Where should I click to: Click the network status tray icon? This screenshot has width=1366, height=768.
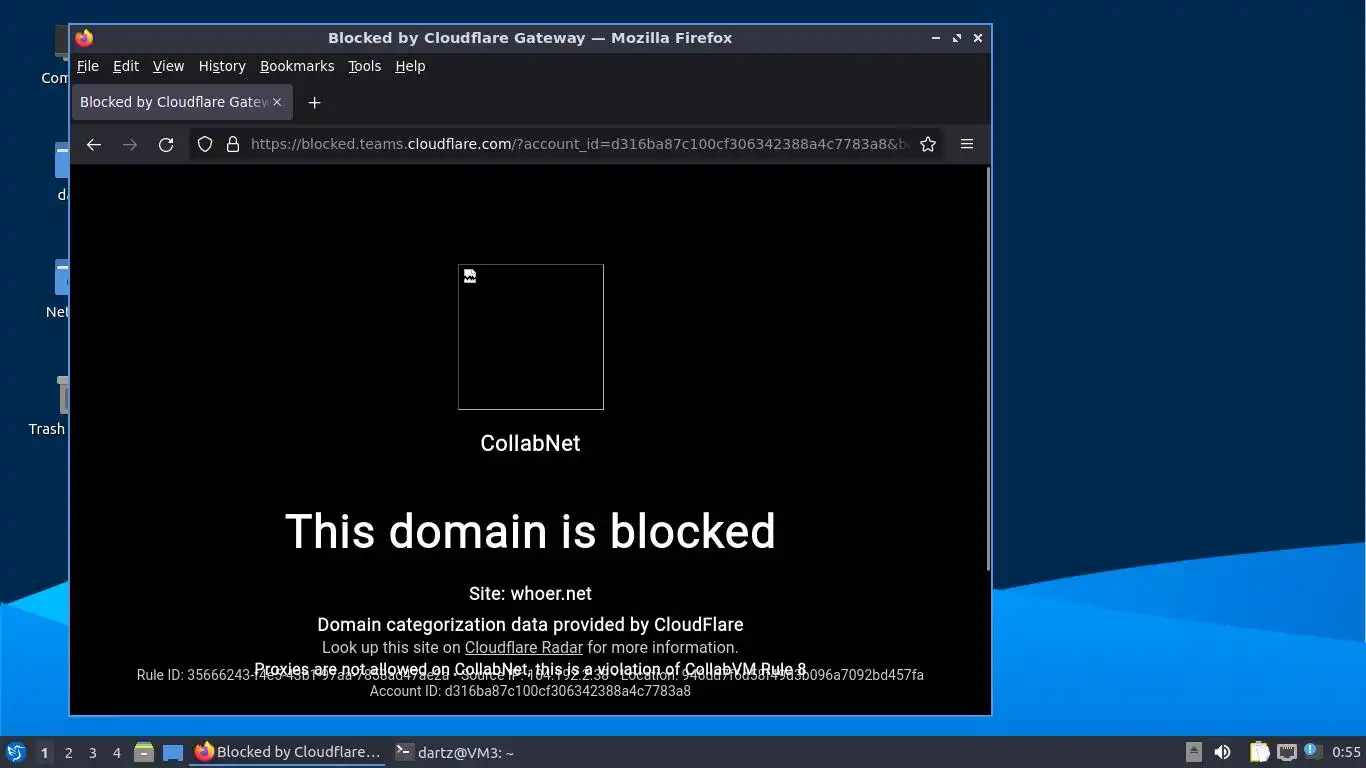[x=1287, y=752]
